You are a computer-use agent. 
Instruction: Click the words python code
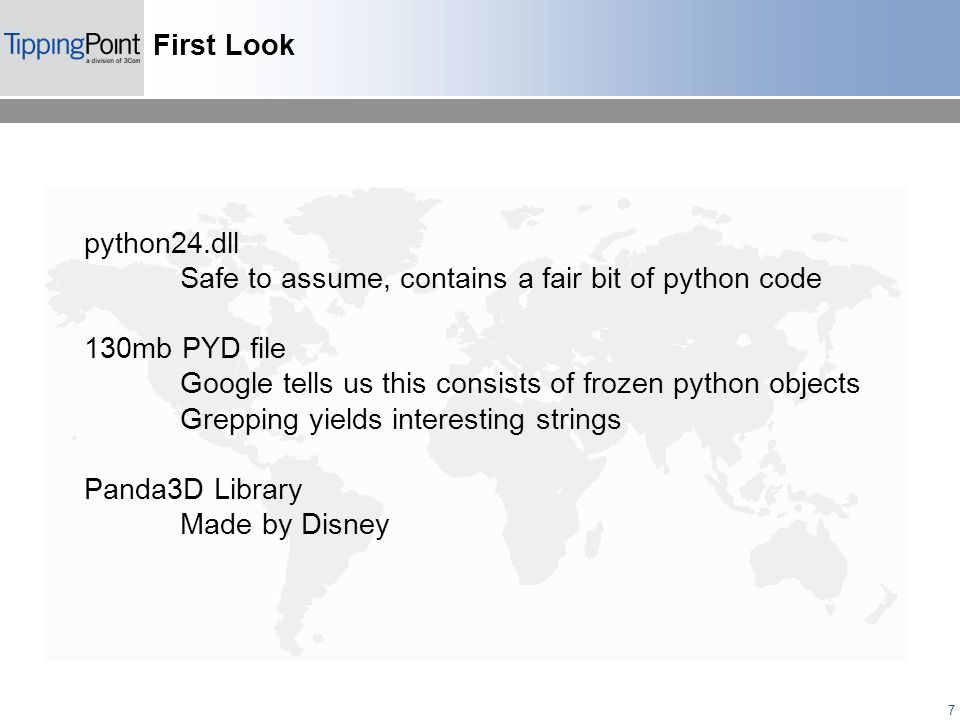(x=742, y=280)
